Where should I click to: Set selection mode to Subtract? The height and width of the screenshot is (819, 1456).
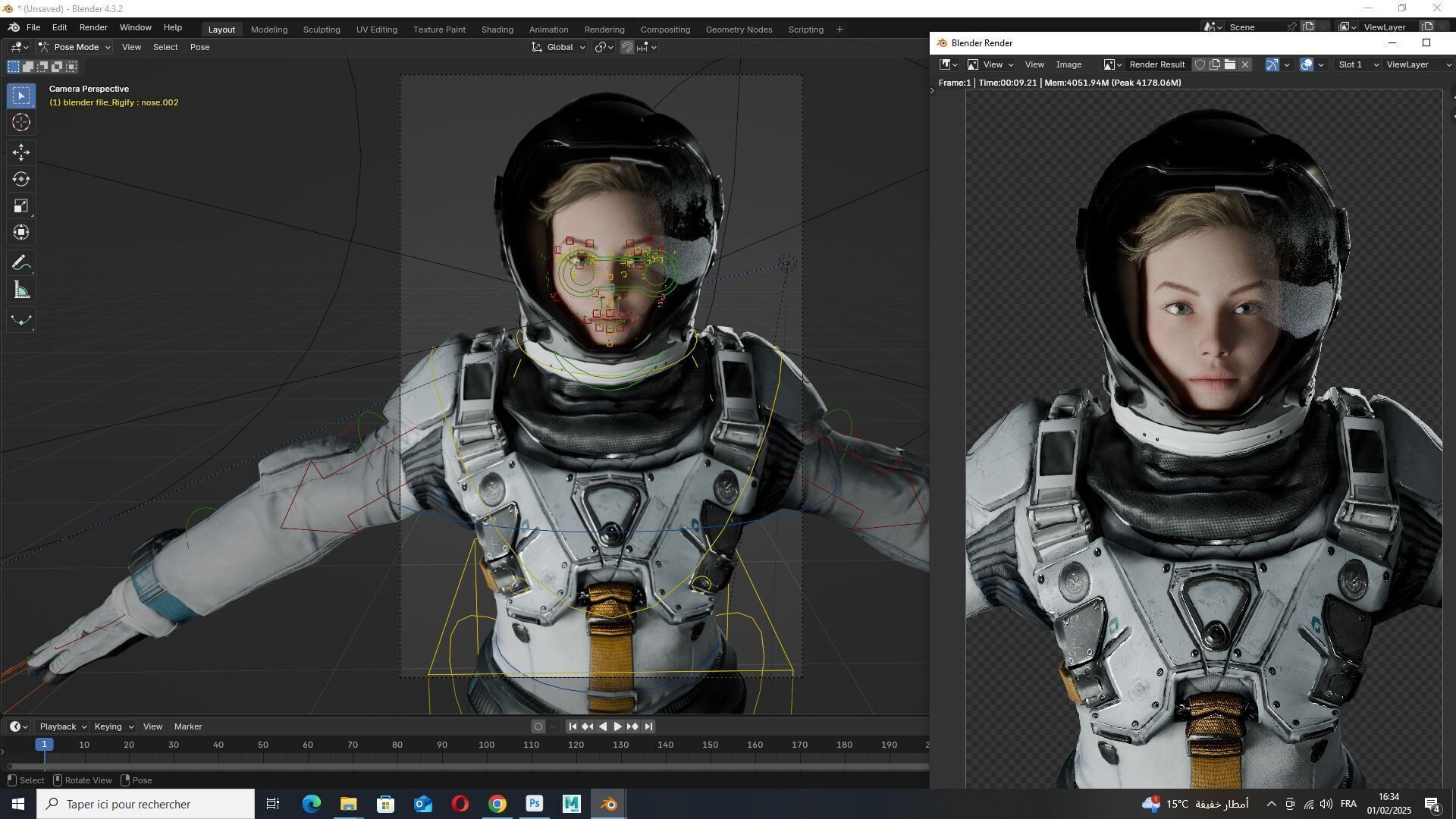click(x=42, y=67)
